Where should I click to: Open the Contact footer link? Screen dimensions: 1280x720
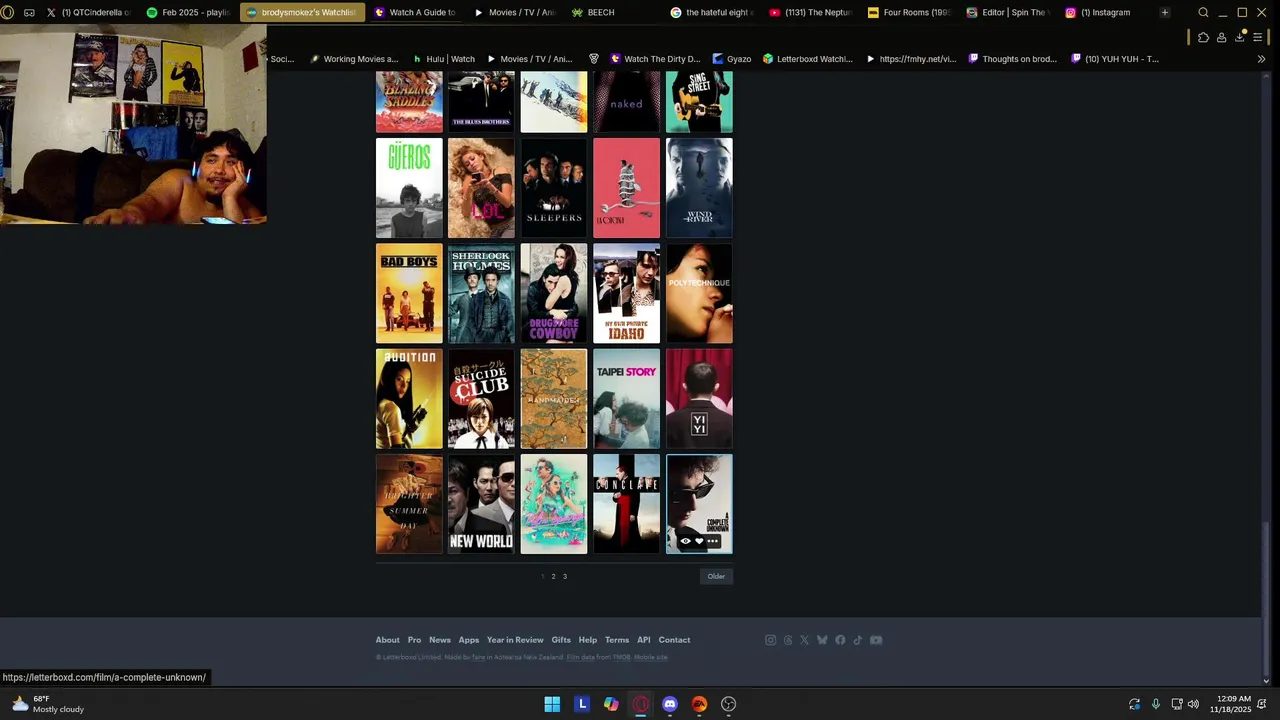click(x=674, y=640)
